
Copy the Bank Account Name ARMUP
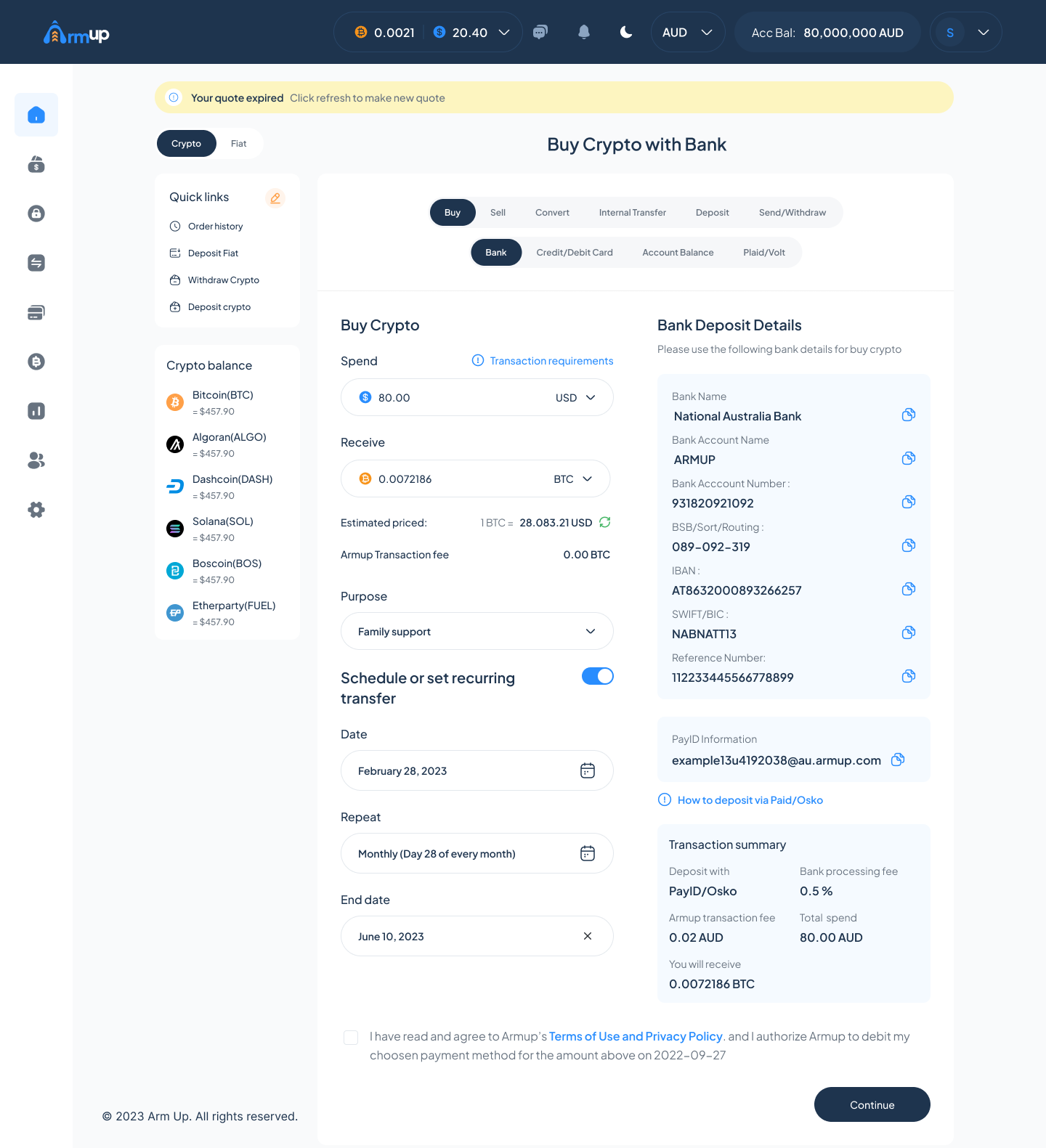coord(909,458)
